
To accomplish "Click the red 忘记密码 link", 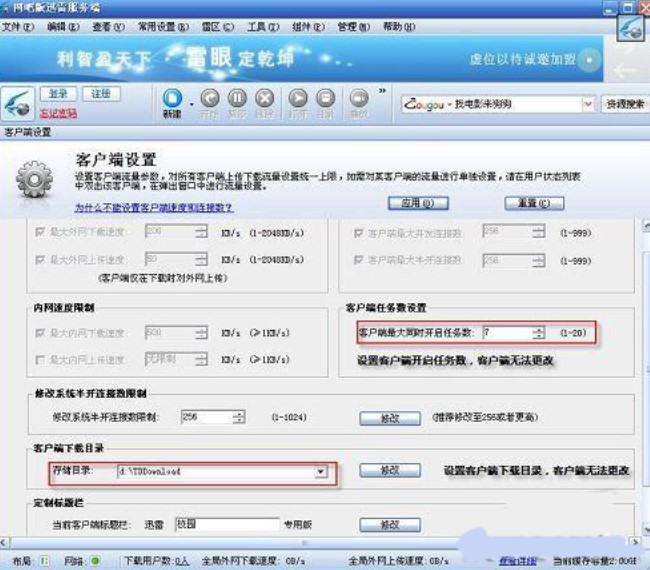I will tap(58, 113).
